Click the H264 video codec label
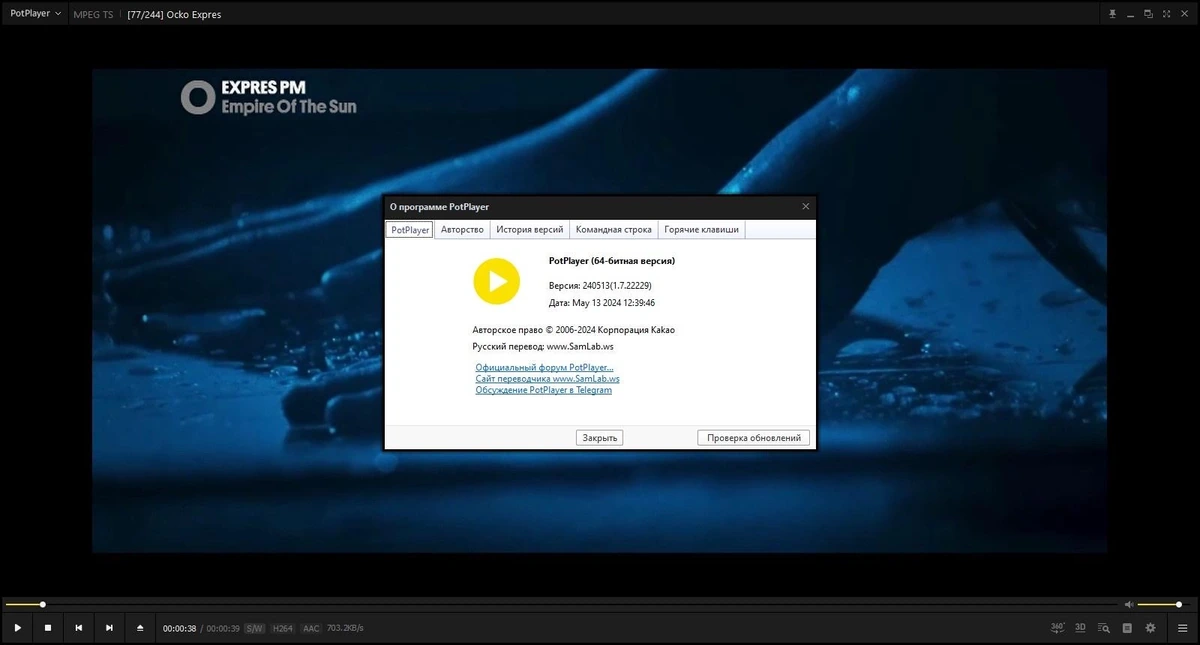This screenshot has height=645, width=1200. coord(283,628)
